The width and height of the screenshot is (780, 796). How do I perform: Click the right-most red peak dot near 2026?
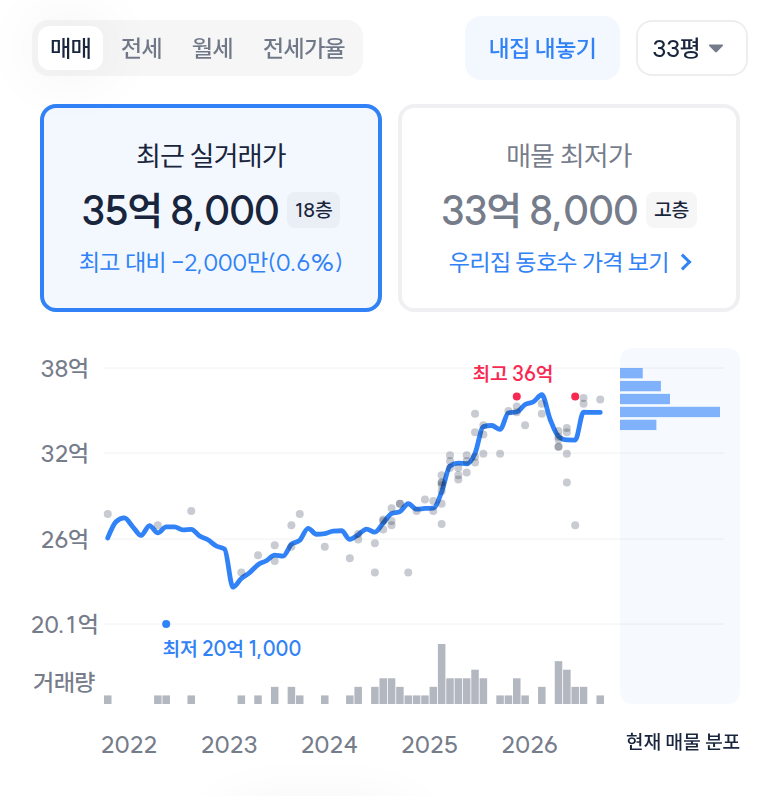575,396
